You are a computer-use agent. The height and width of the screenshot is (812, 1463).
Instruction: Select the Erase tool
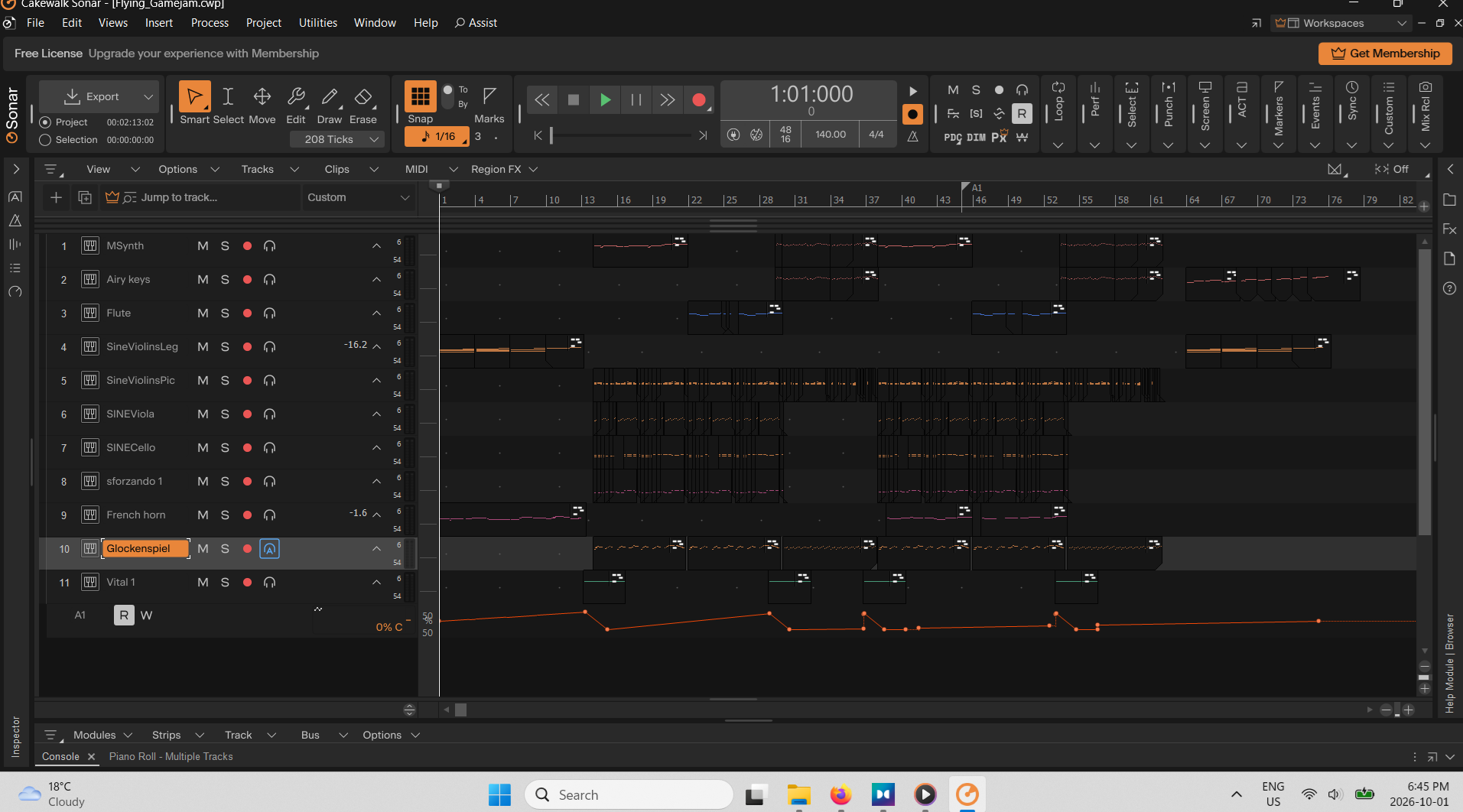click(x=363, y=97)
